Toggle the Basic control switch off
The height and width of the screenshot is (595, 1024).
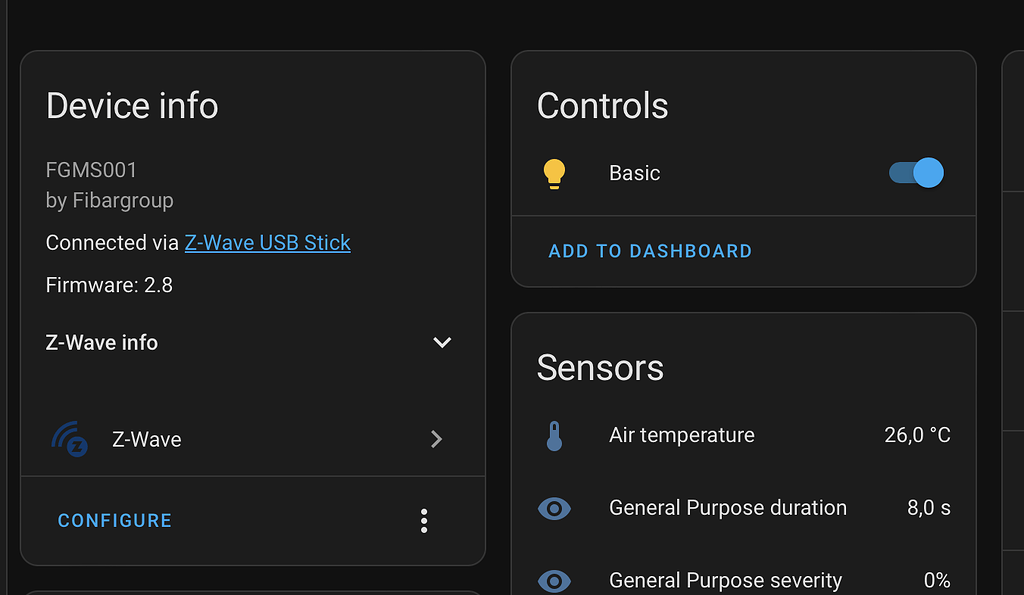915,172
